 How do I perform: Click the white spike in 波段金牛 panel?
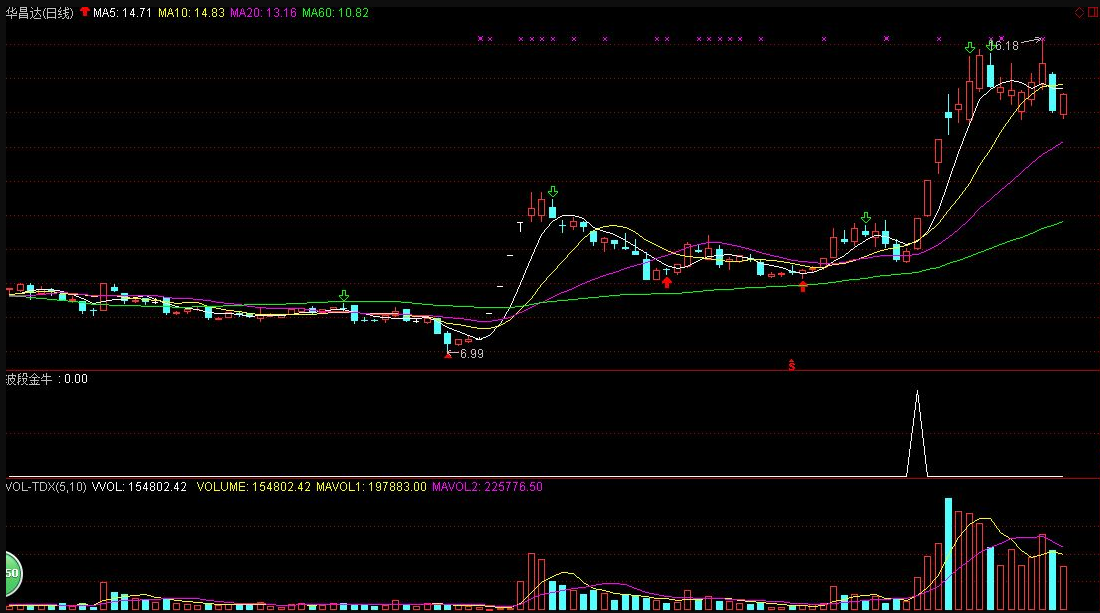coord(917,435)
